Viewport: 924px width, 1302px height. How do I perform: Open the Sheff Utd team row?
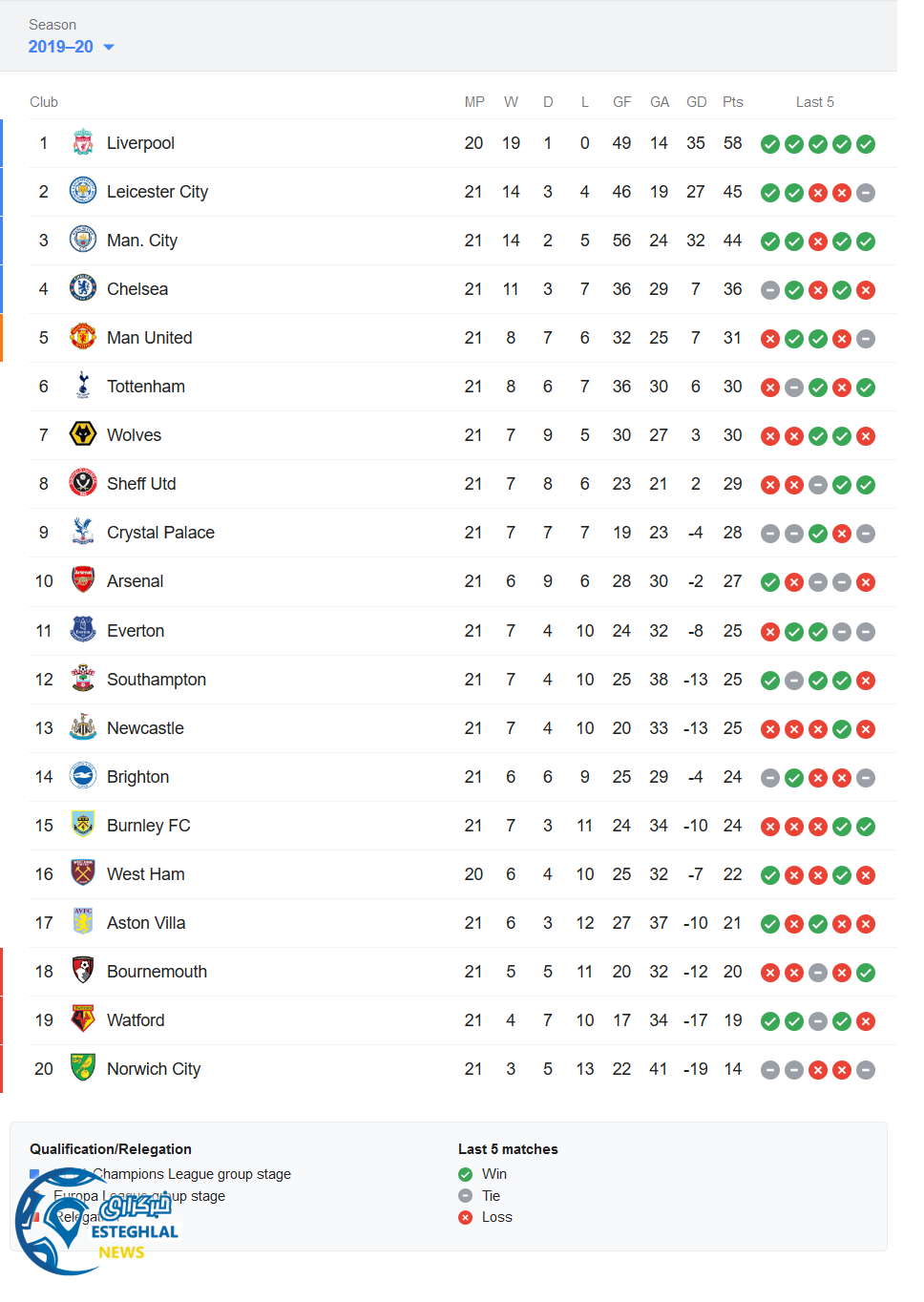pyautogui.click(x=141, y=484)
